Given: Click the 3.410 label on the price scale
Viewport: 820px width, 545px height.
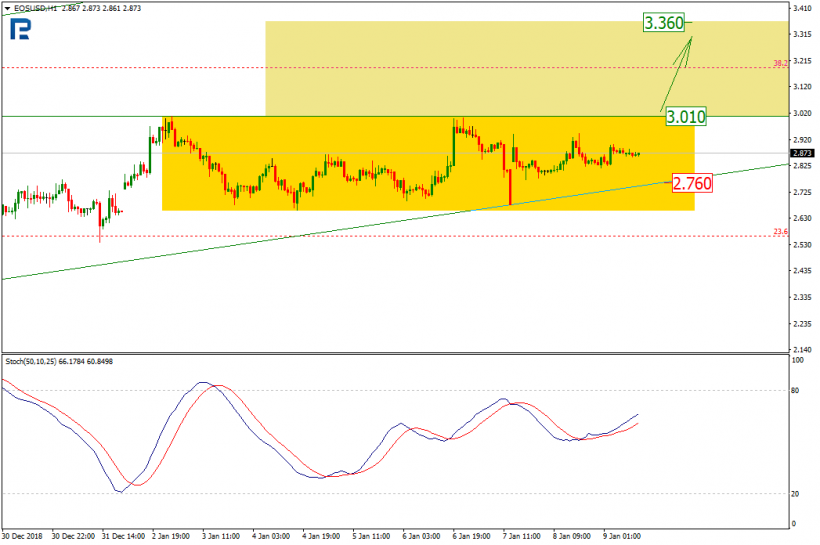Looking at the screenshot, I should [x=801, y=9].
